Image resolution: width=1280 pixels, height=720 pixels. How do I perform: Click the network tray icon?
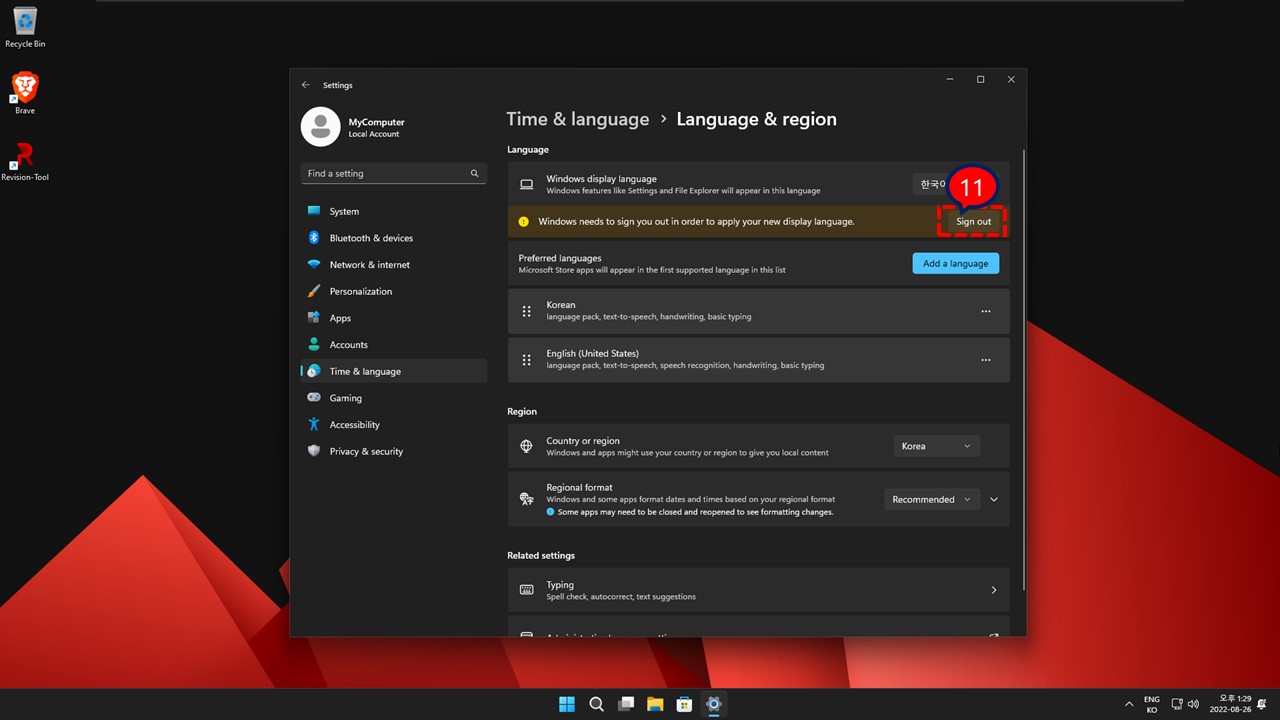(1177, 704)
